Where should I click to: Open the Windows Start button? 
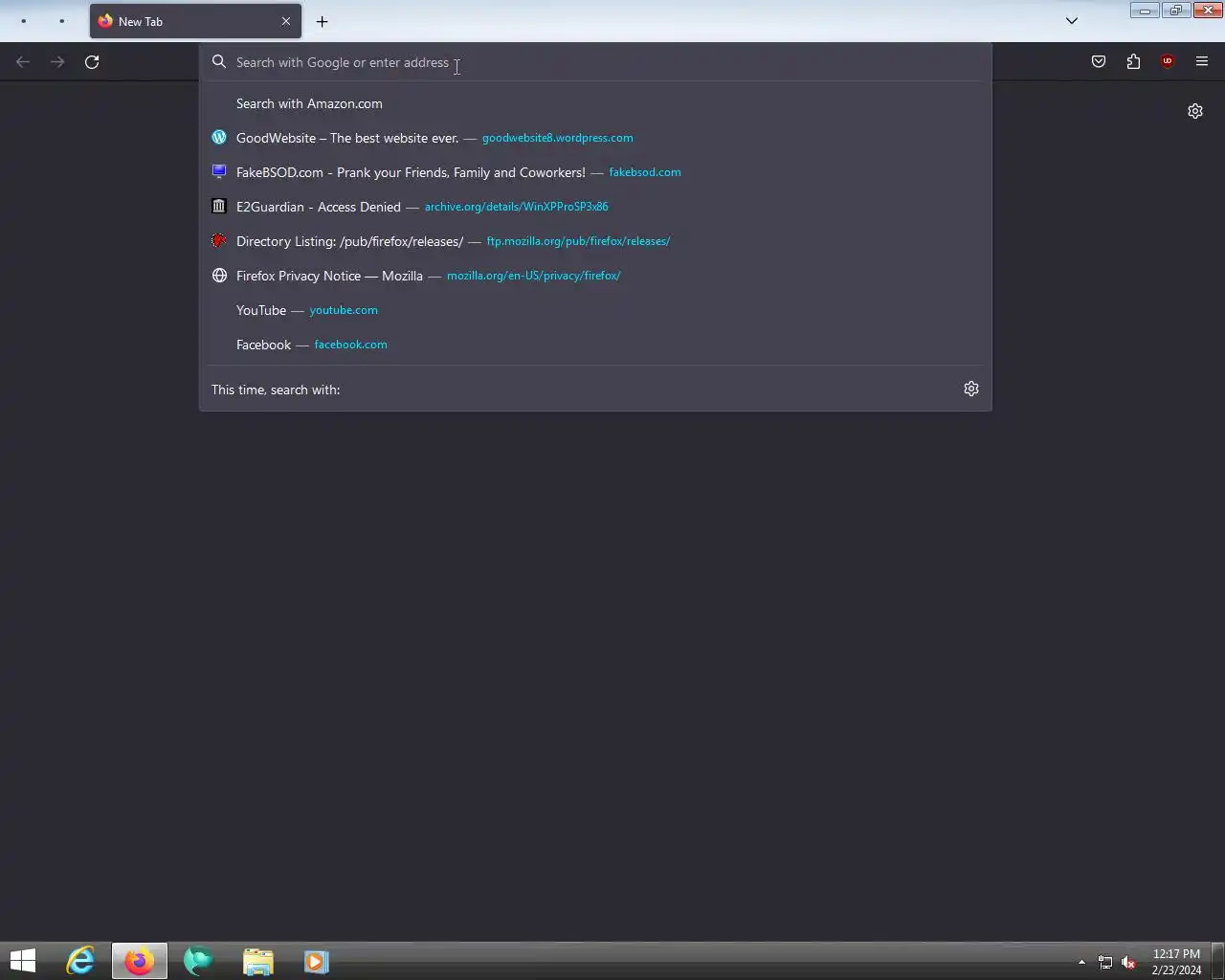tap(22, 961)
